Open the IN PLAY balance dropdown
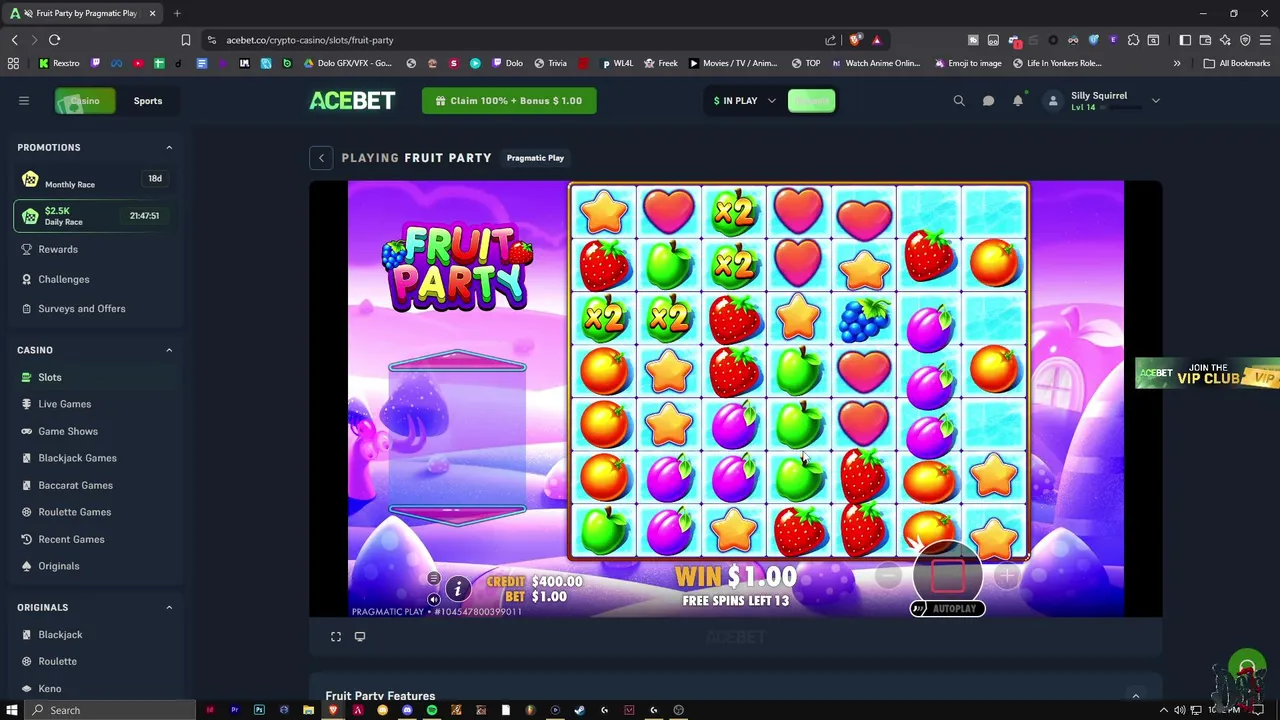1280x720 pixels. click(x=744, y=100)
